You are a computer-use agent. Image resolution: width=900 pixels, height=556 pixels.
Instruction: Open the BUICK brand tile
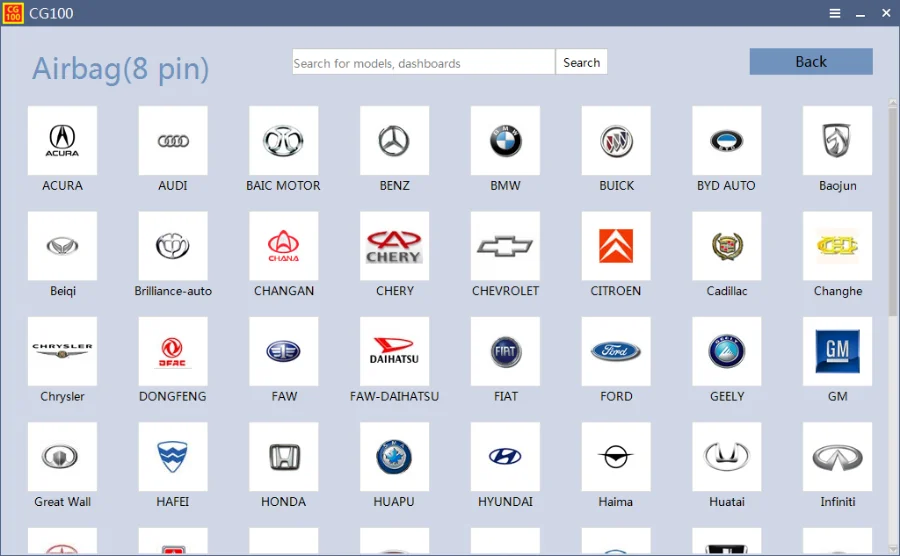(x=616, y=141)
